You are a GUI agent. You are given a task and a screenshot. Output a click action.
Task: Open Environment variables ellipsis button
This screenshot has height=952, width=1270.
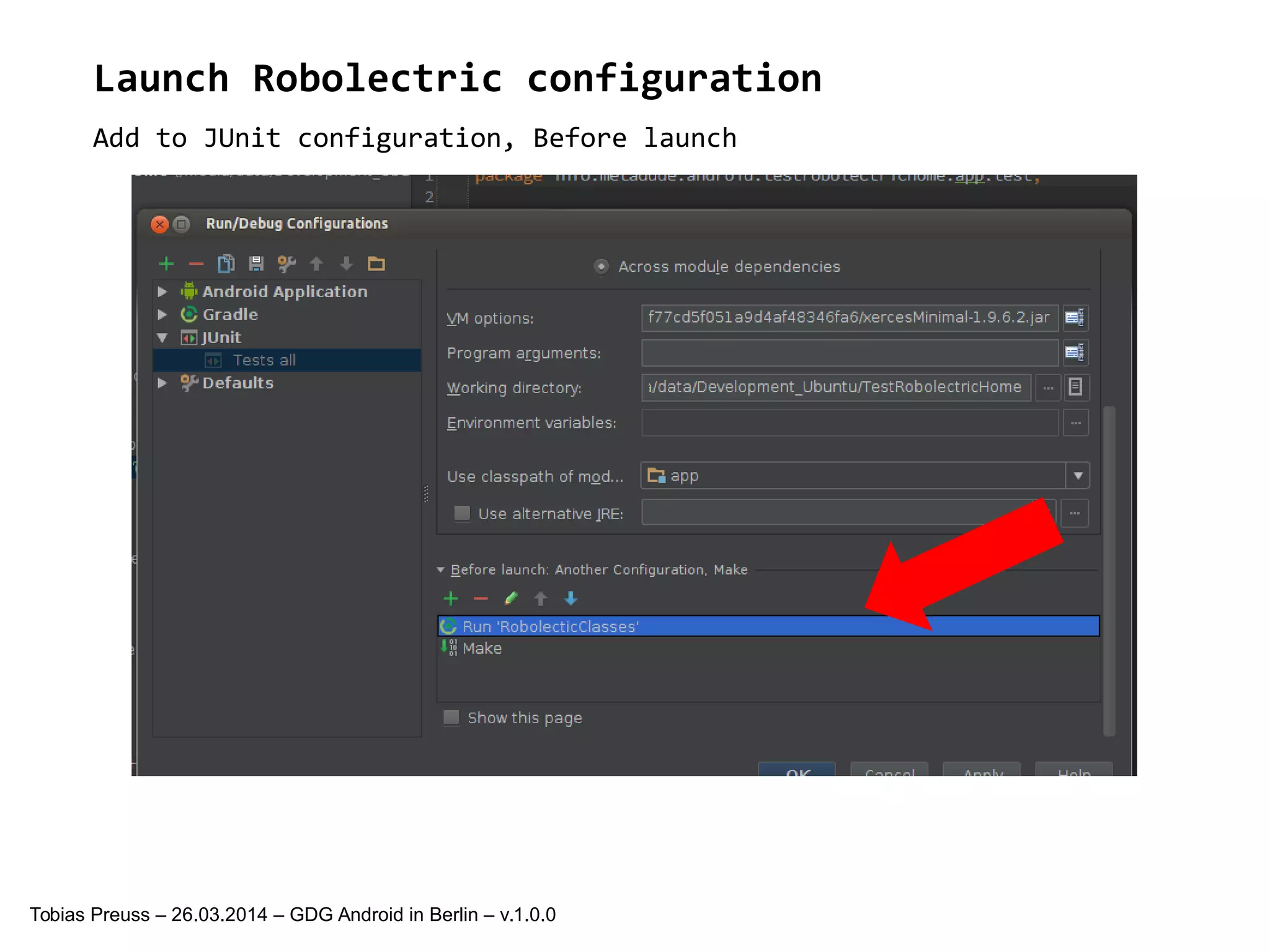(x=1076, y=423)
